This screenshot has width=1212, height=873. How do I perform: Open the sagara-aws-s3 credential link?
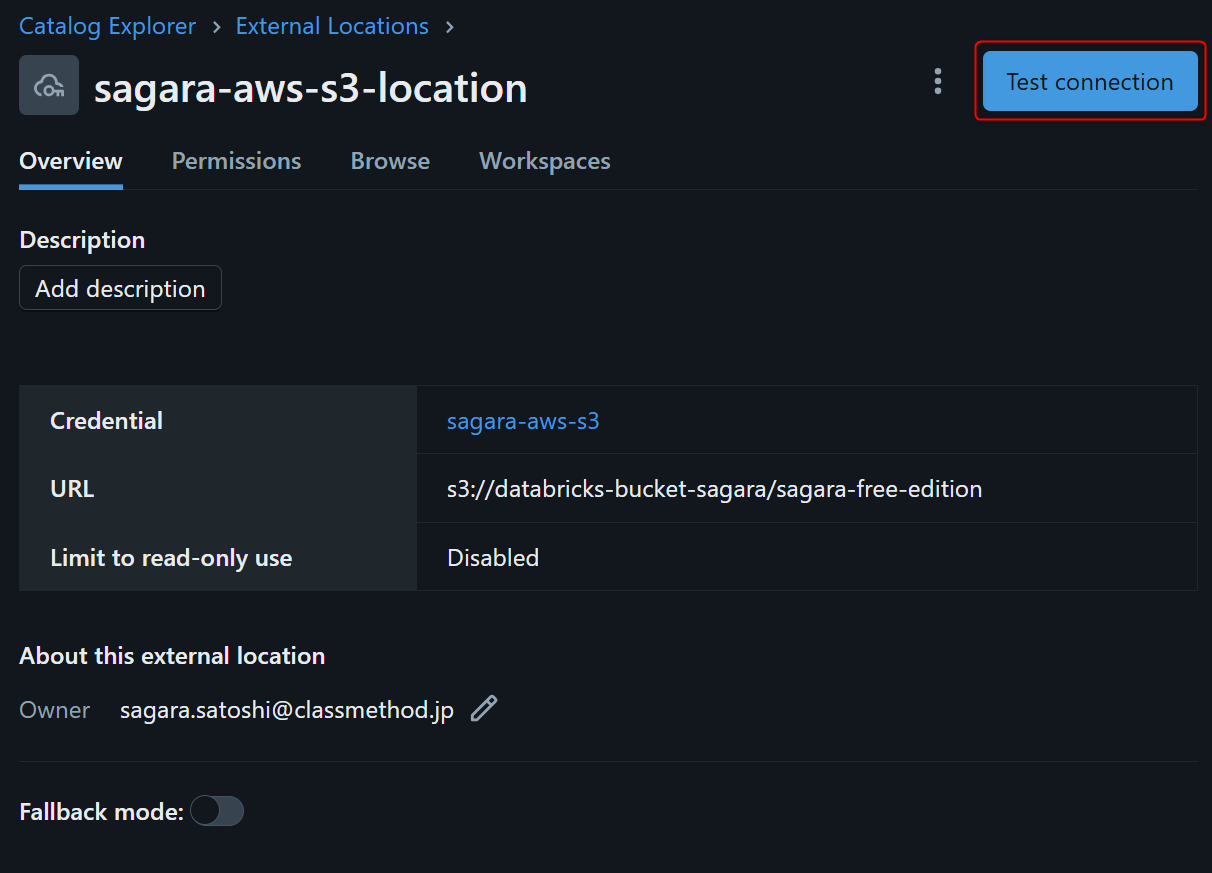point(523,421)
